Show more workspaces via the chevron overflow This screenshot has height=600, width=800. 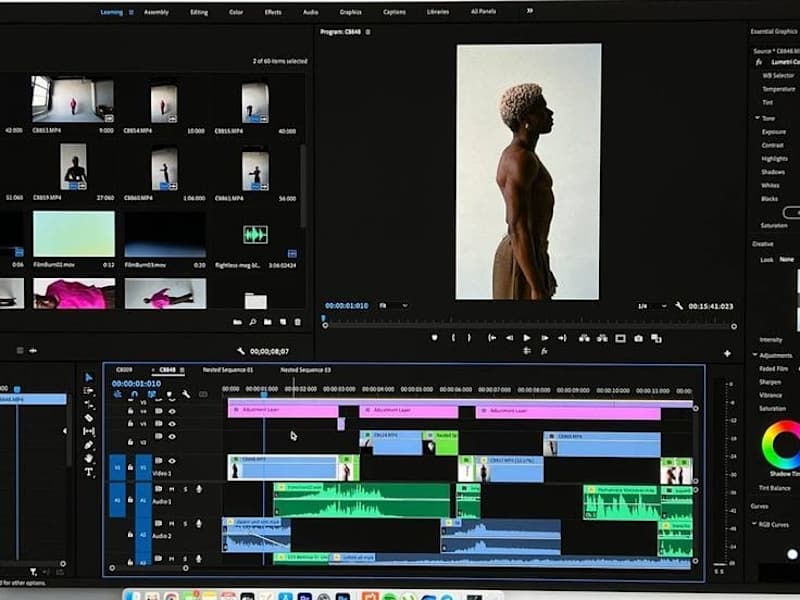530,11
